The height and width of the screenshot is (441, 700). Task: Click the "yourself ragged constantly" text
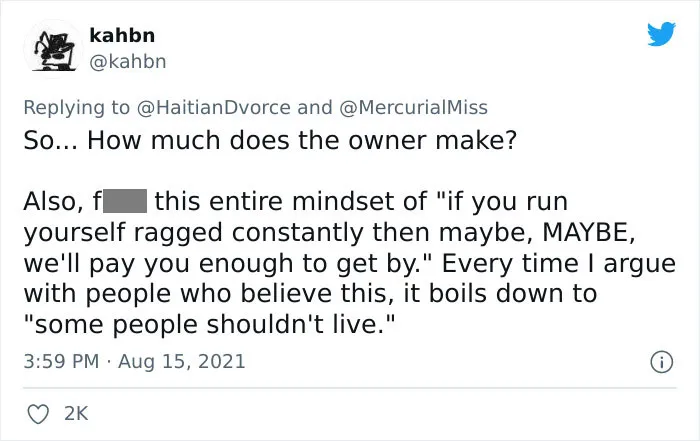(x=192, y=232)
